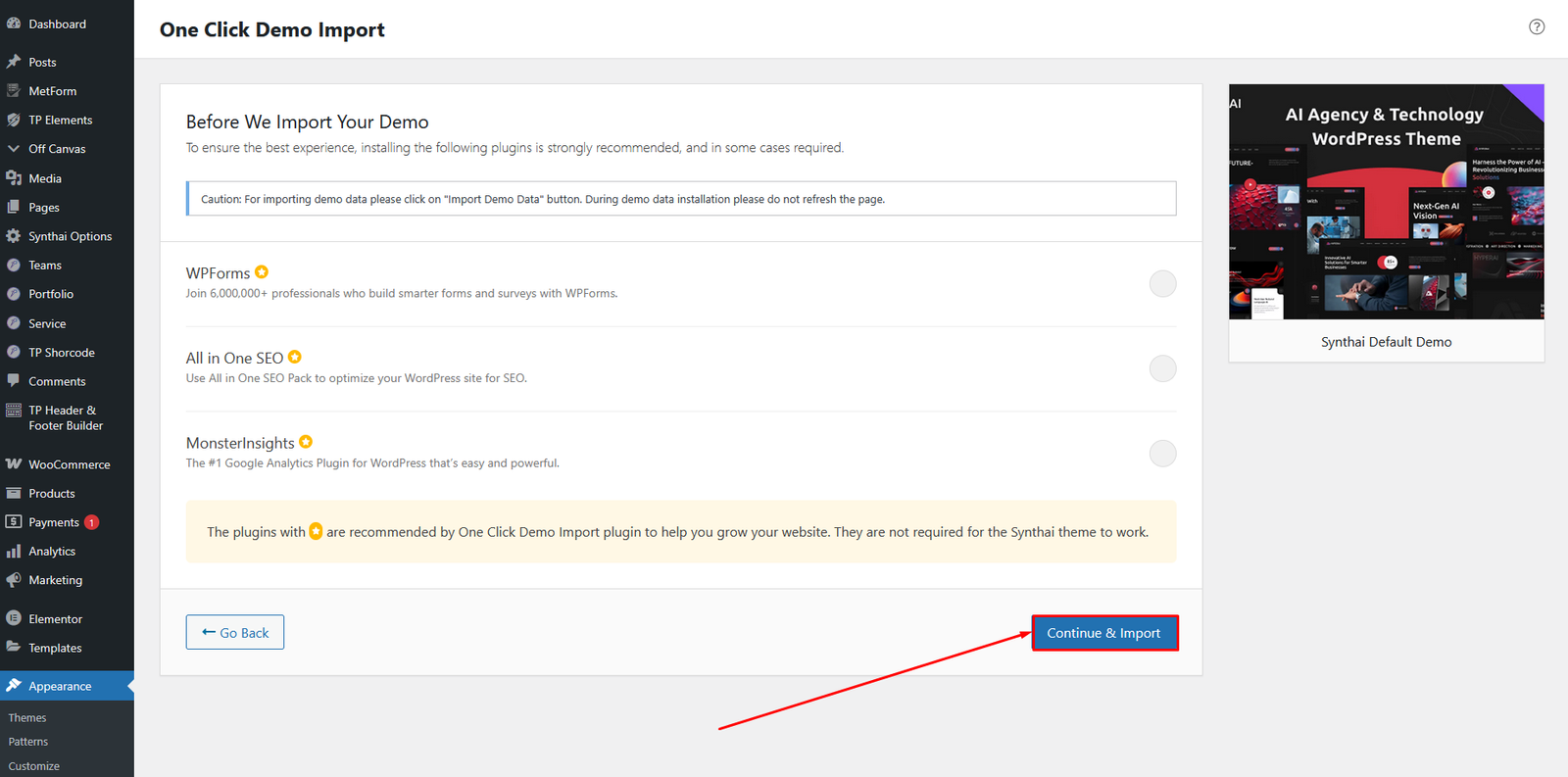Click the MetForm sidebar icon
Image resolution: width=1568 pixels, height=777 pixels.
pos(14,91)
